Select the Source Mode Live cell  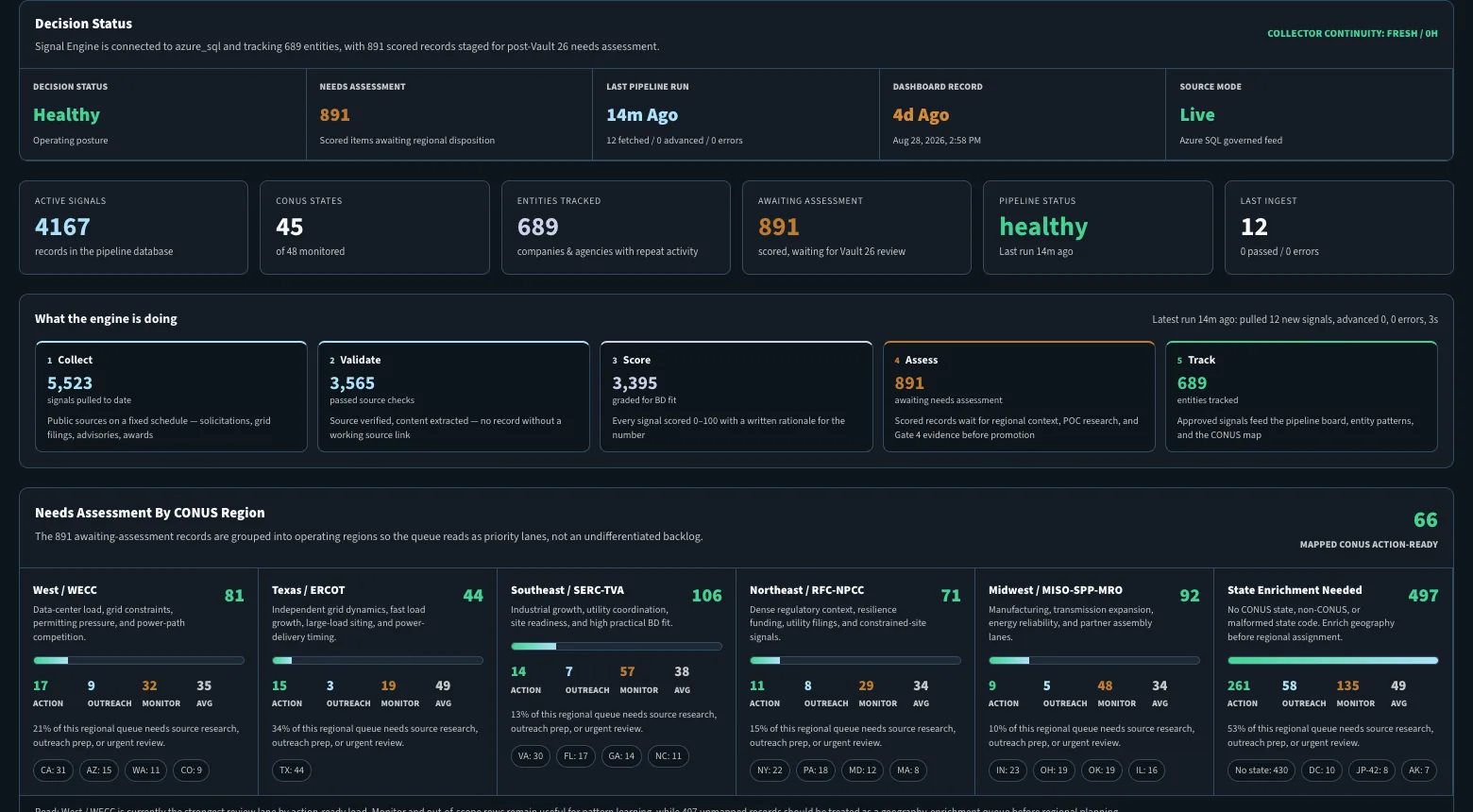coord(1310,113)
